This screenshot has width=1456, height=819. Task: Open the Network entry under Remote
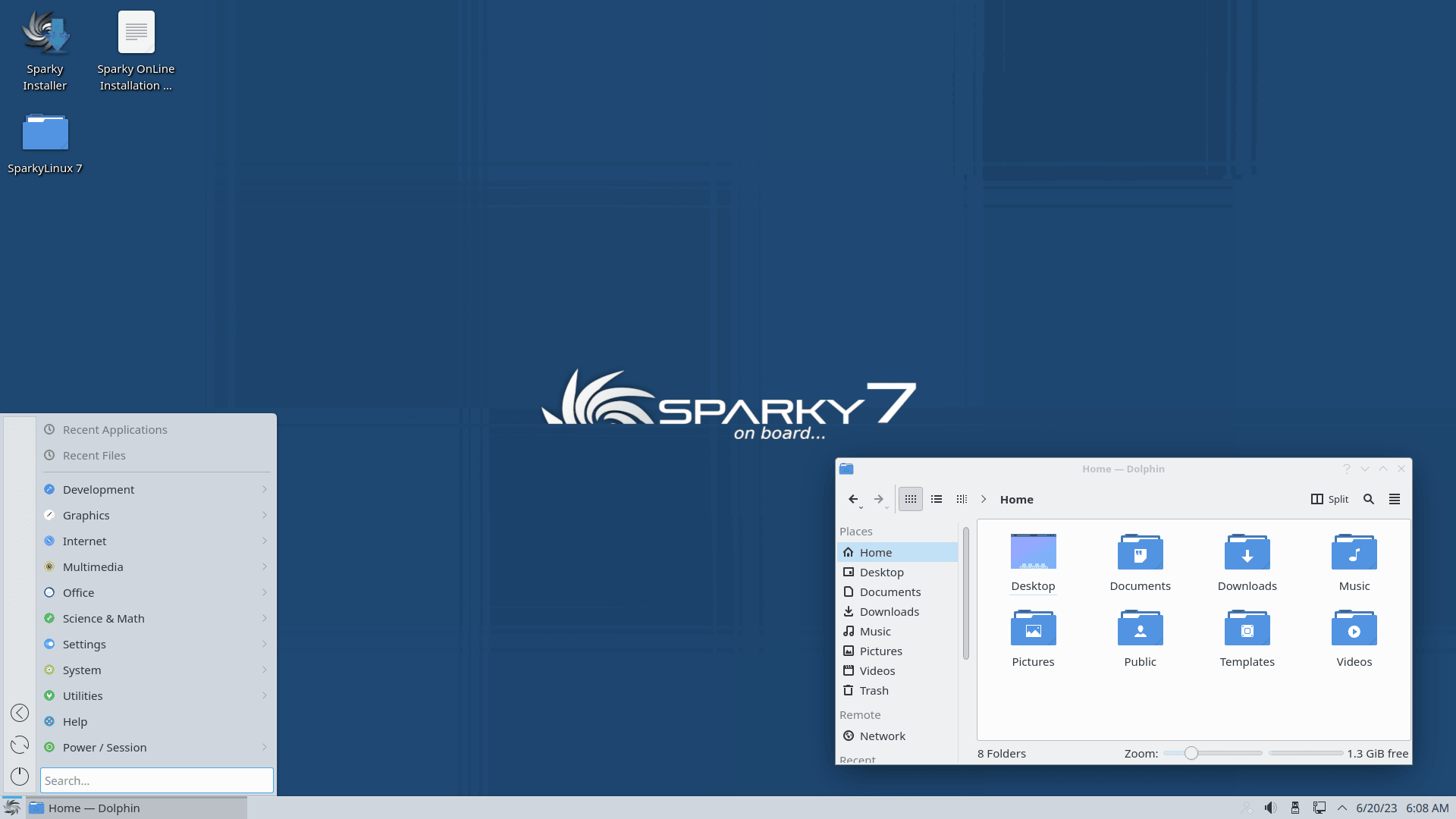pos(883,736)
